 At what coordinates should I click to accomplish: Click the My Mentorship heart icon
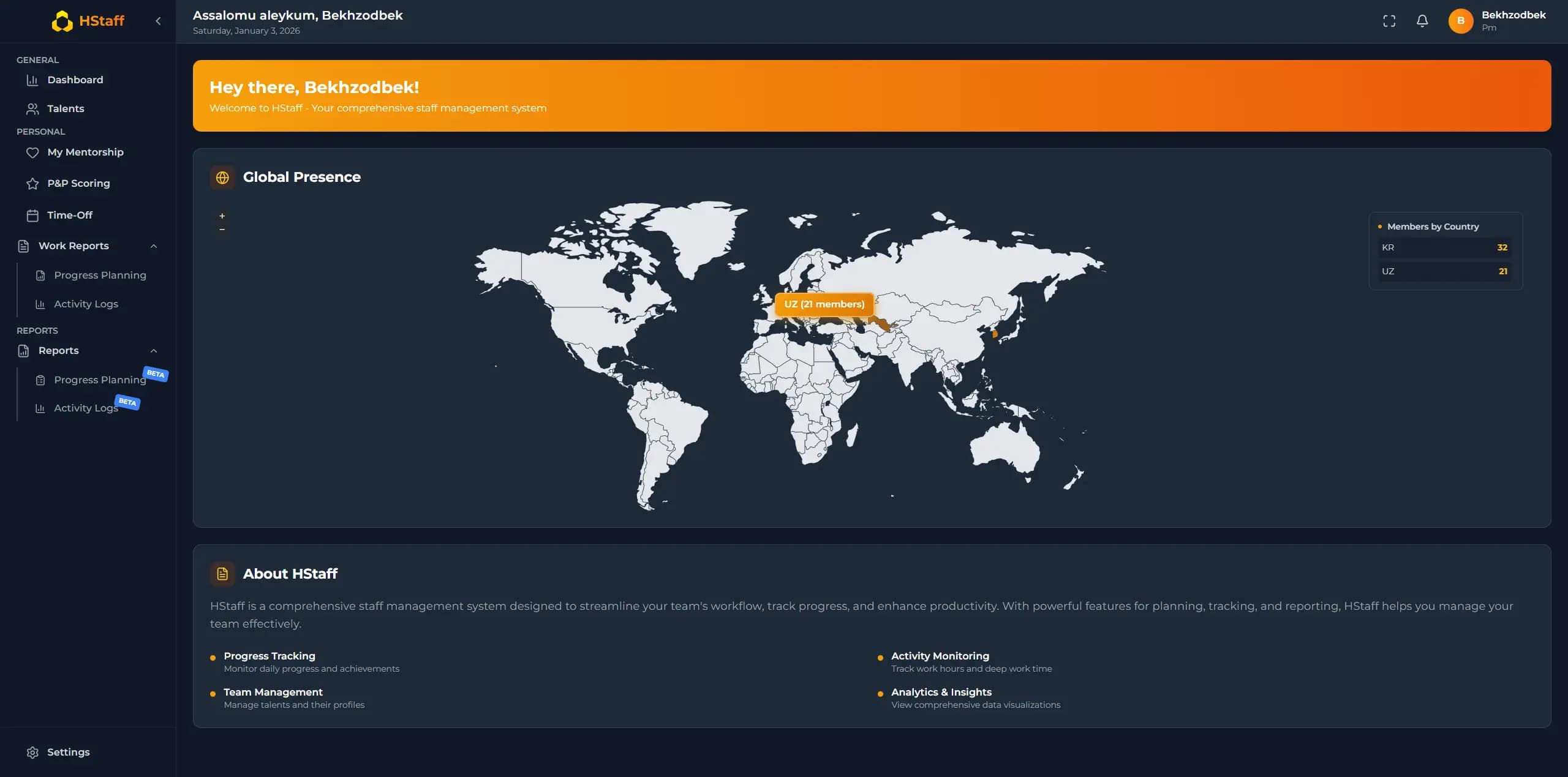coord(33,152)
